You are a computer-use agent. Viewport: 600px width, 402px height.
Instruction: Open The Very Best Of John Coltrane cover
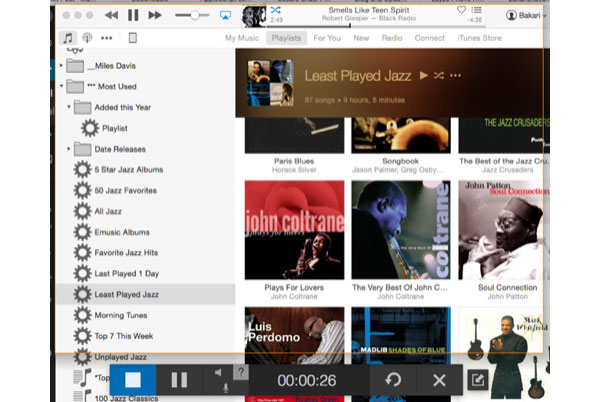pos(401,230)
